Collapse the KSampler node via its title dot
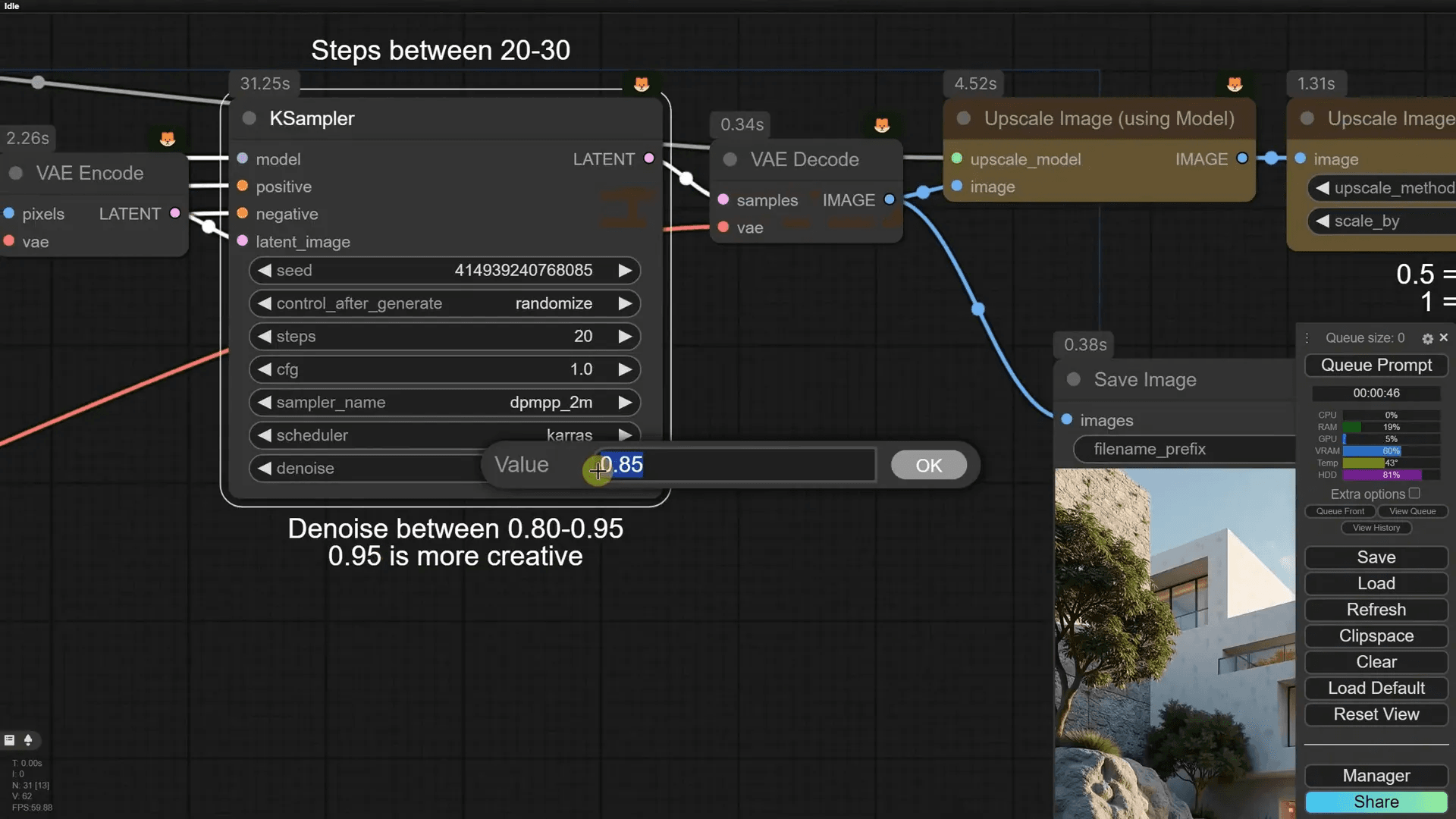This screenshot has width=1456, height=819. click(249, 118)
